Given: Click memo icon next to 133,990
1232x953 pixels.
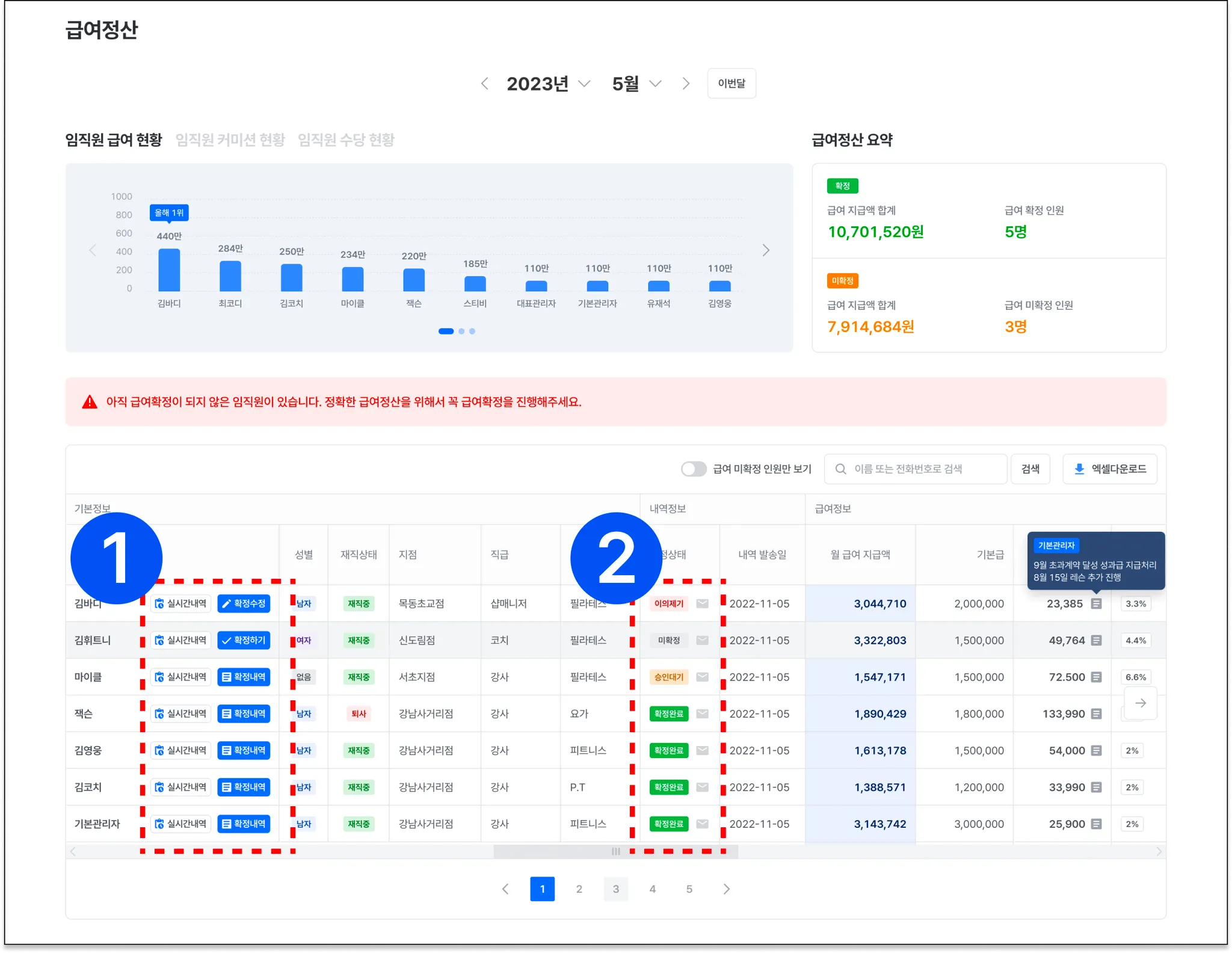Looking at the screenshot, I should pos(1096,714).
